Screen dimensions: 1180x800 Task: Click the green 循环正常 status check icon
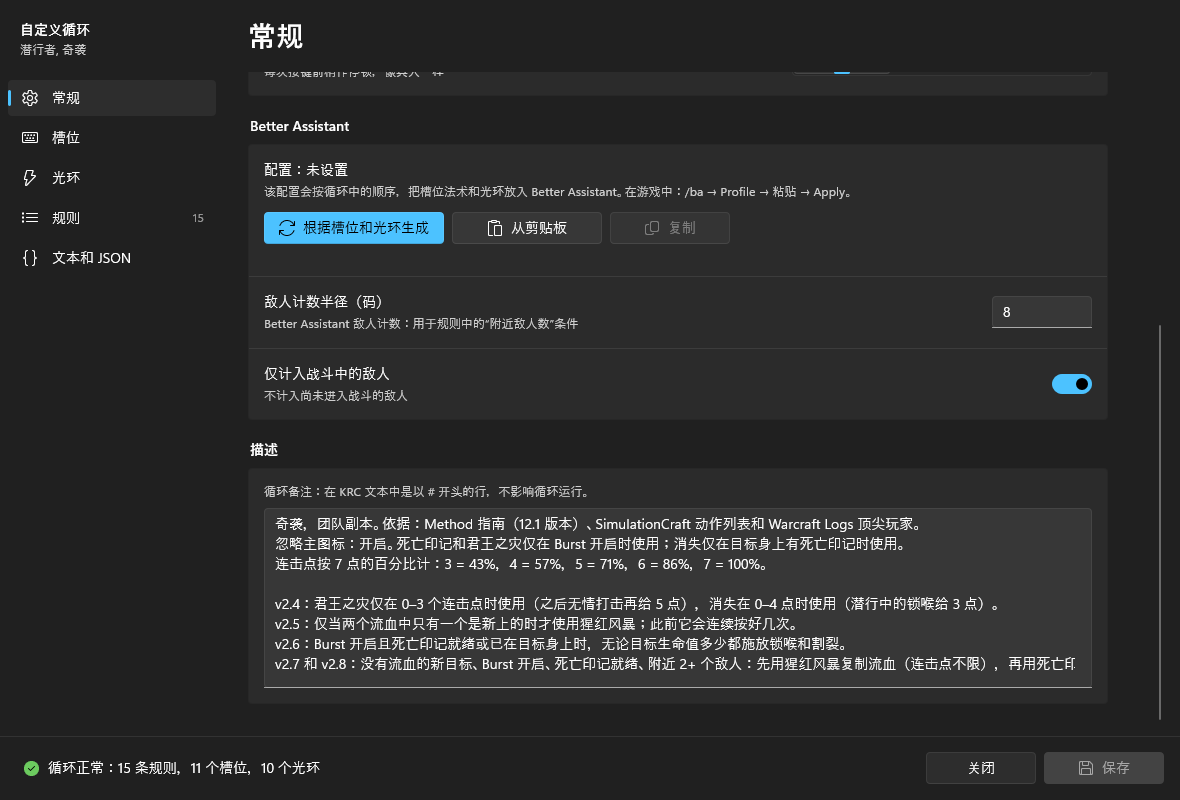point(31,768)
